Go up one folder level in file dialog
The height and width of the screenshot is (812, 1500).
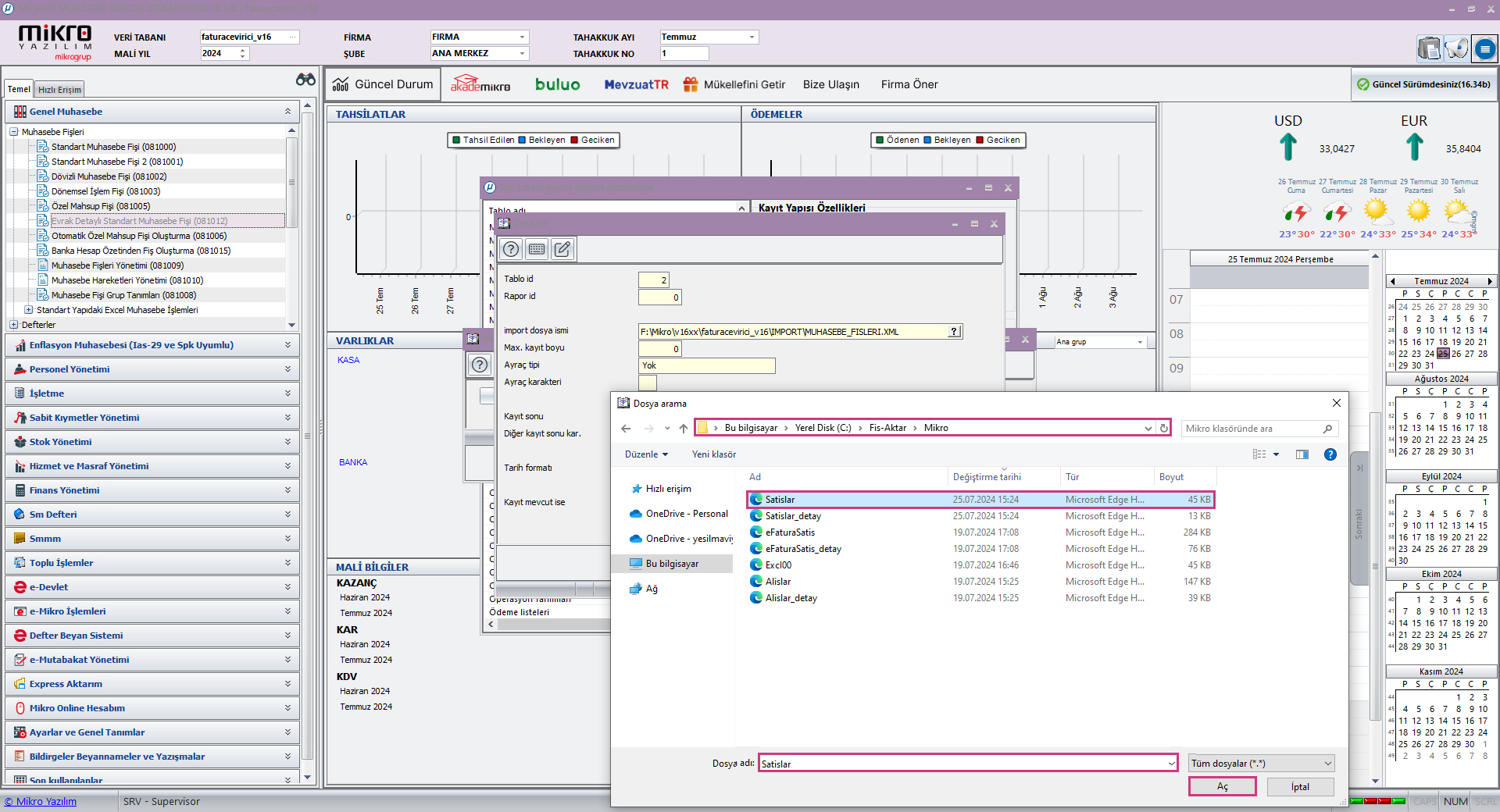click(x=684, y=428)
